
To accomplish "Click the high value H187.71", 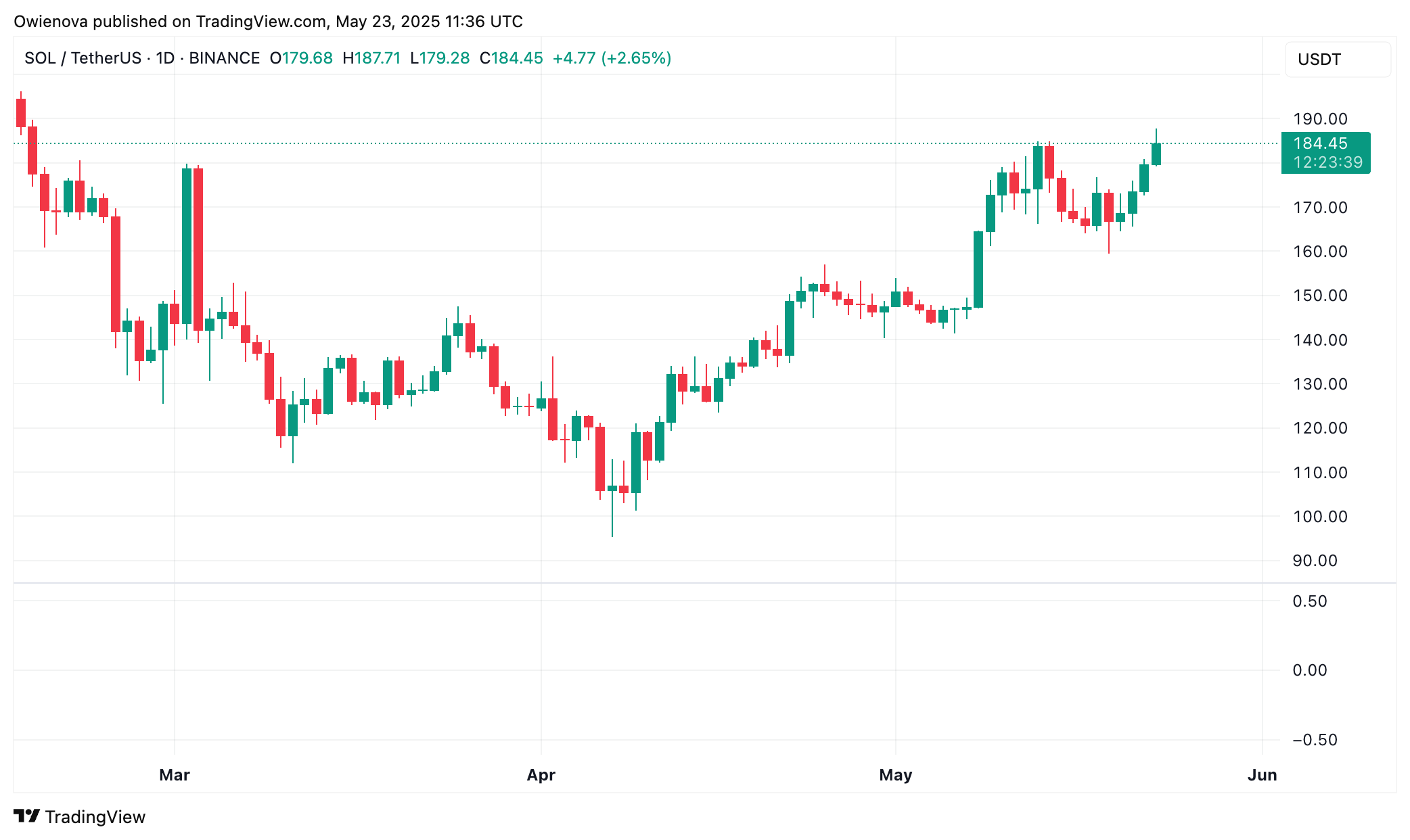I will [371, 58].
